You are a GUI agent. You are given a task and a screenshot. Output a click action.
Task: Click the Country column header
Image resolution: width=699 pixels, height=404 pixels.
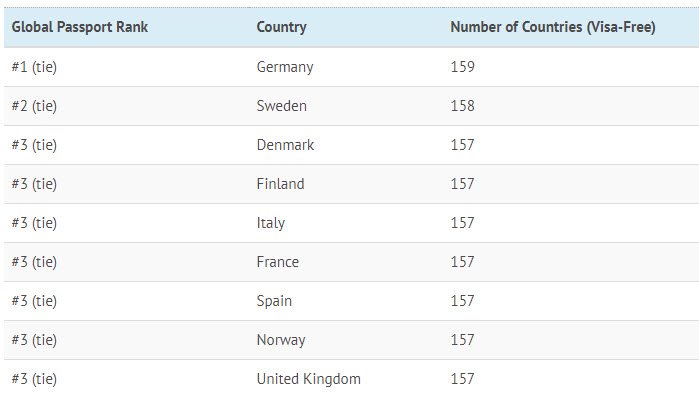281,27
